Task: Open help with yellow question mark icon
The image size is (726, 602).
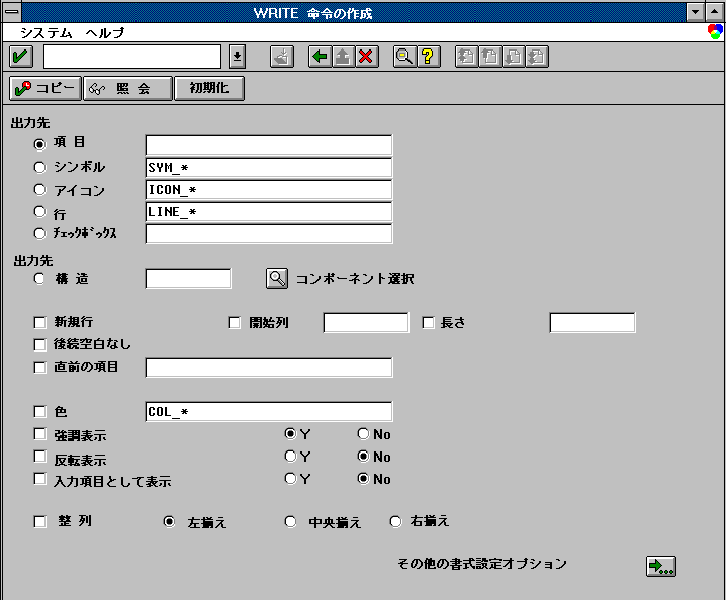Action: point(429,57)
